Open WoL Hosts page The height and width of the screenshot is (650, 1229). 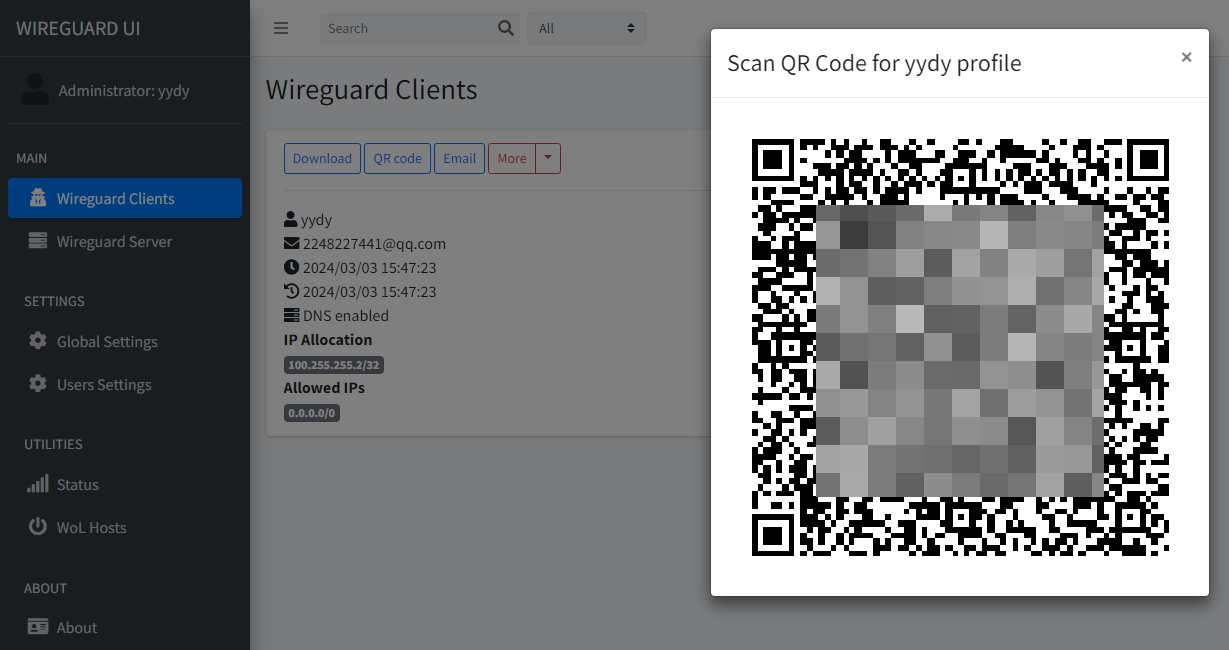(x=125, y=527)
